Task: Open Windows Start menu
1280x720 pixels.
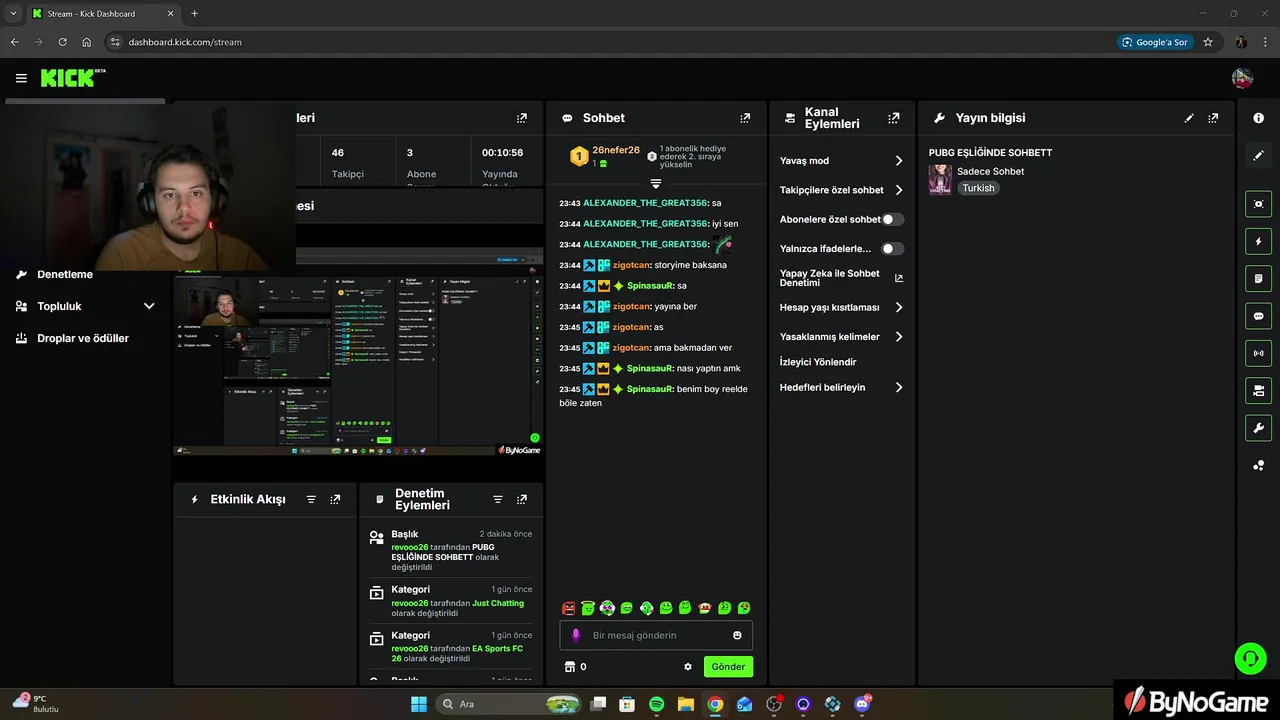Action: click(418, 704)
